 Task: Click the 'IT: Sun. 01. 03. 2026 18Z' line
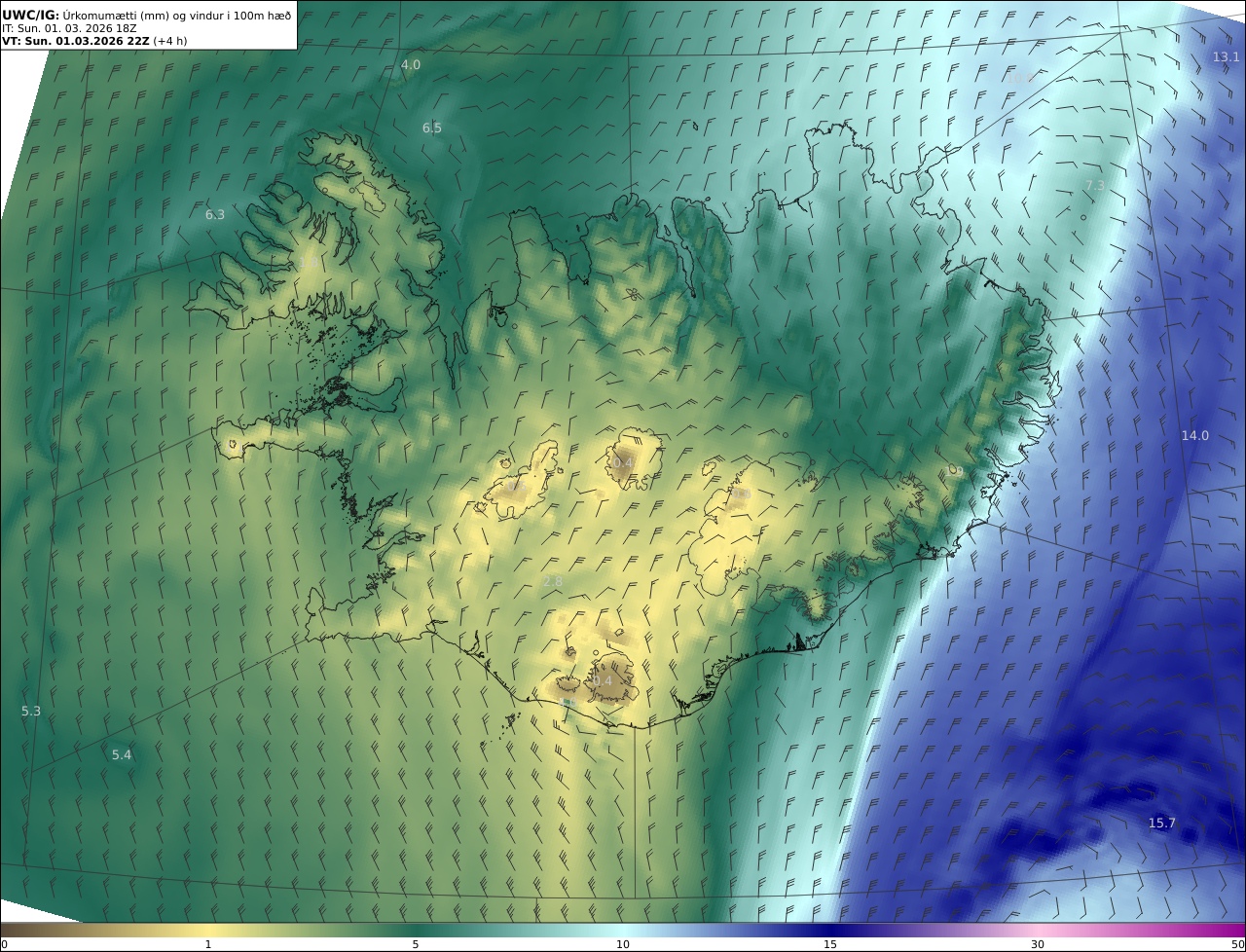tap(69, 28)
